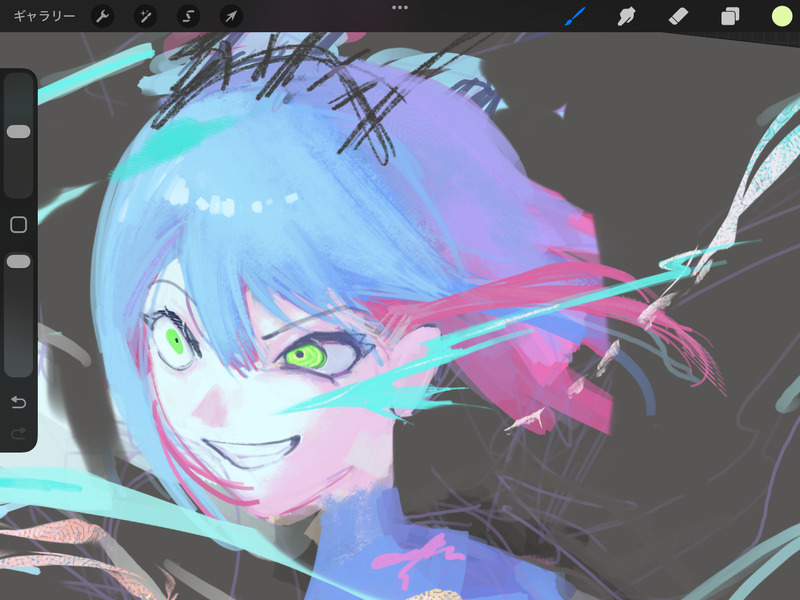The image size is (800, 600).
Task: Redo the undone stroke
Action: (x=18, y=434)
